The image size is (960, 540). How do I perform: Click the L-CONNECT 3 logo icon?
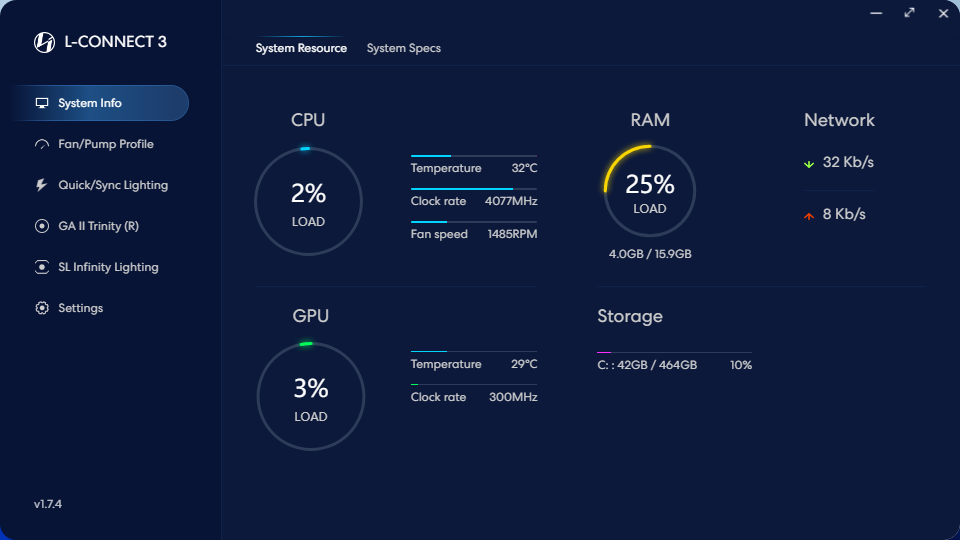(x=44, y=42)
